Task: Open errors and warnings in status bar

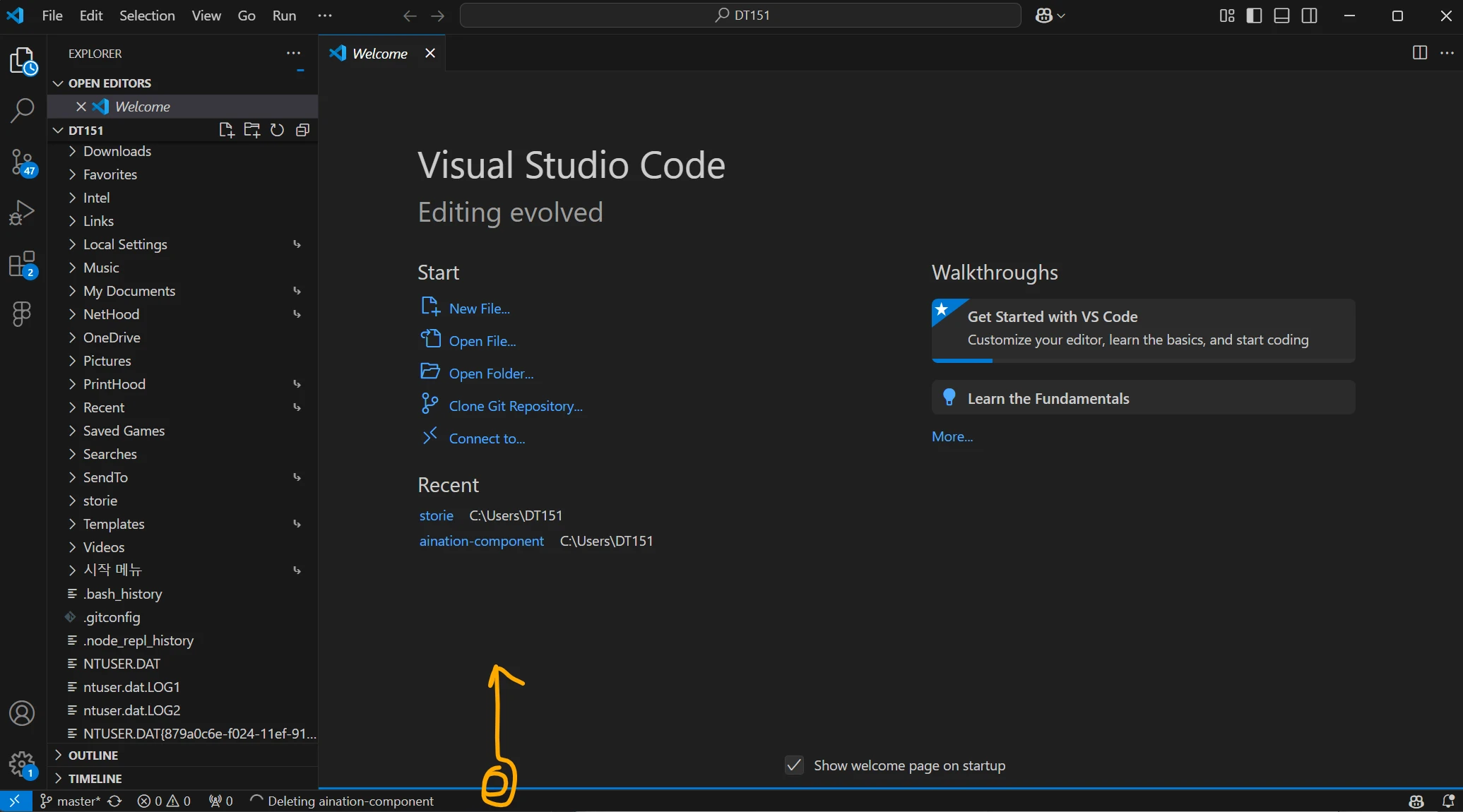Action: tap(164, 801)
